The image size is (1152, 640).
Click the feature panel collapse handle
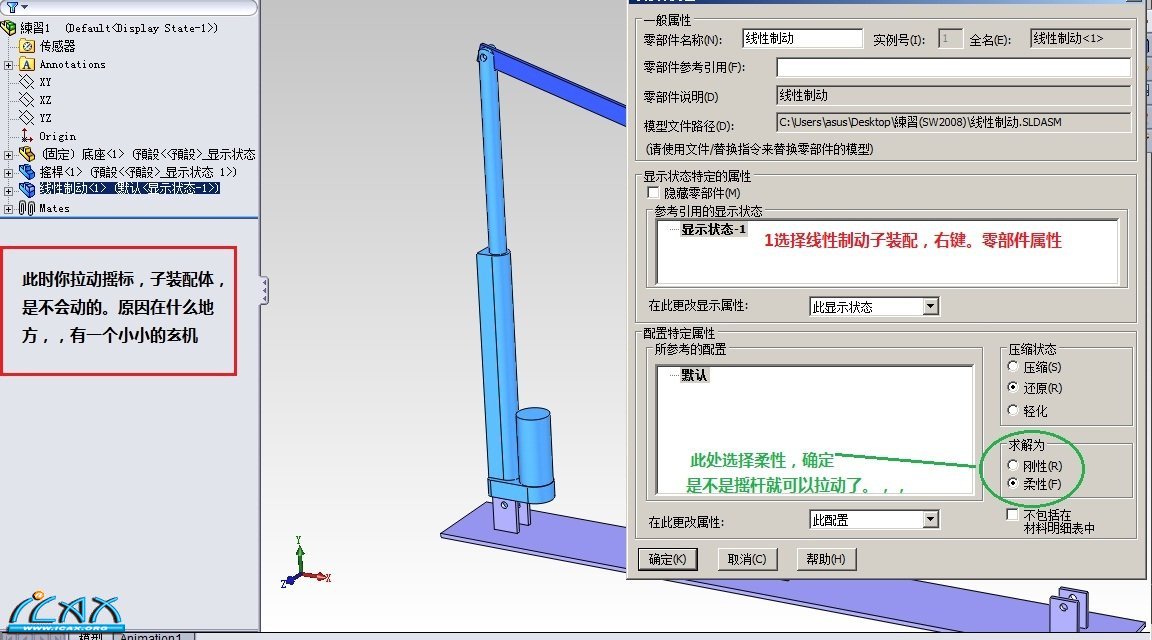click(x=264, y=290)
